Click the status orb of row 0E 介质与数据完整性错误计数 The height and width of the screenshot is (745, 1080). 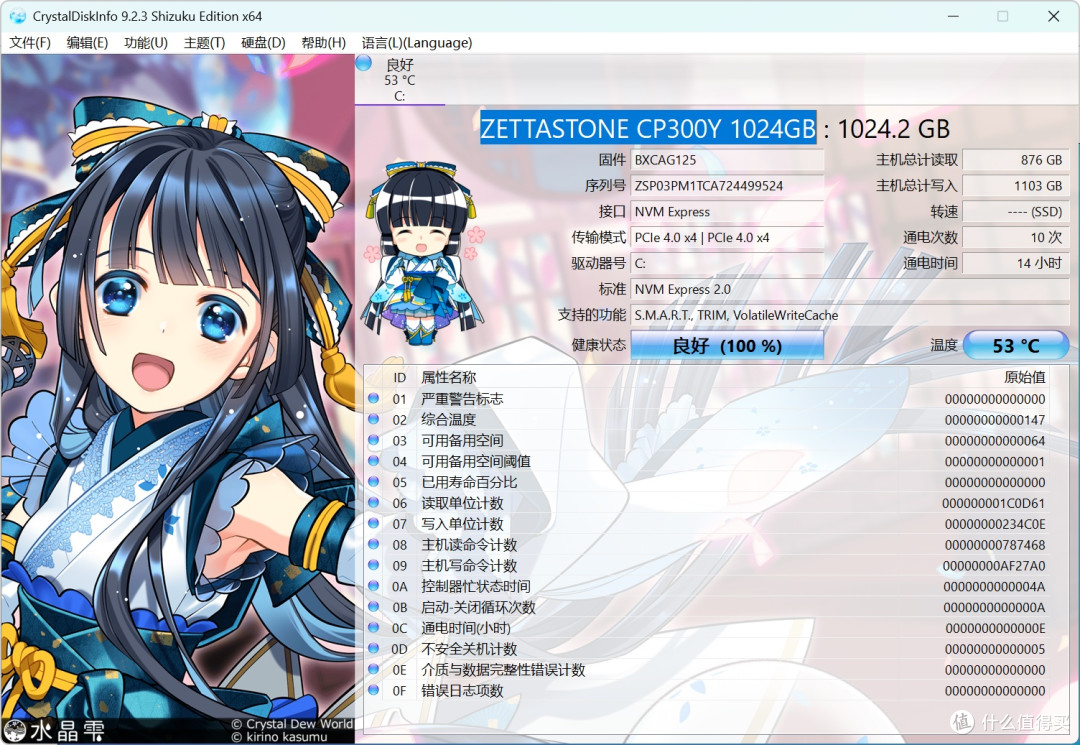coord(374,669)
